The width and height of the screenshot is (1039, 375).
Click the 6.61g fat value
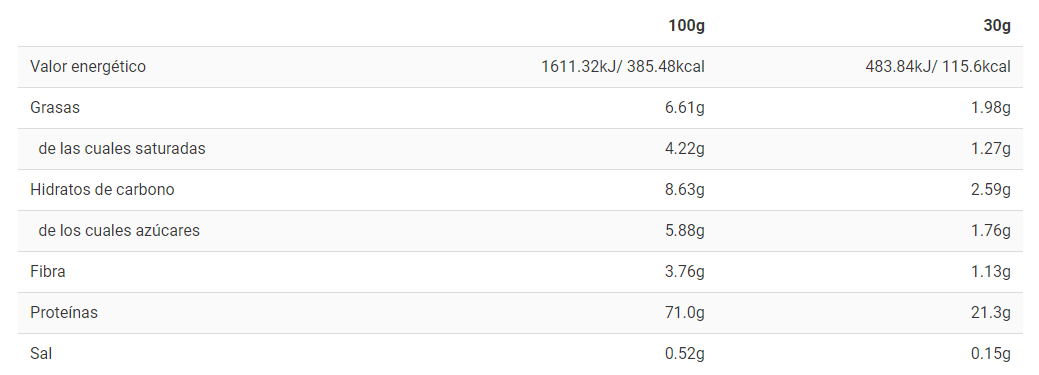(x=685, y=108)
